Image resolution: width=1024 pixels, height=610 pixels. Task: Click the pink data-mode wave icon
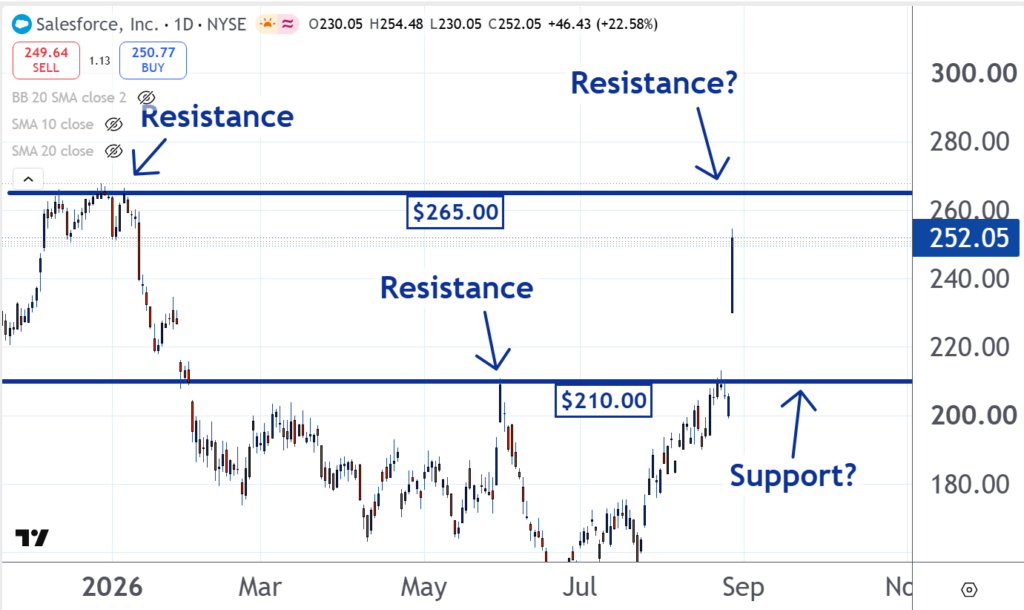click(287, 24)
